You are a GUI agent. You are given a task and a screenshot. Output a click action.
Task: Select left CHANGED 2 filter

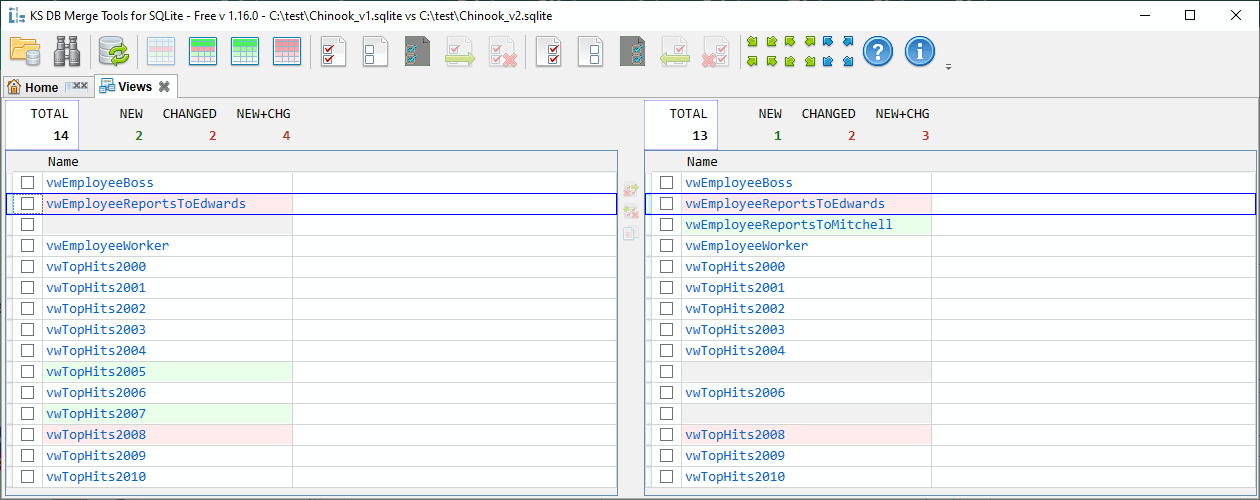(189, 125)
